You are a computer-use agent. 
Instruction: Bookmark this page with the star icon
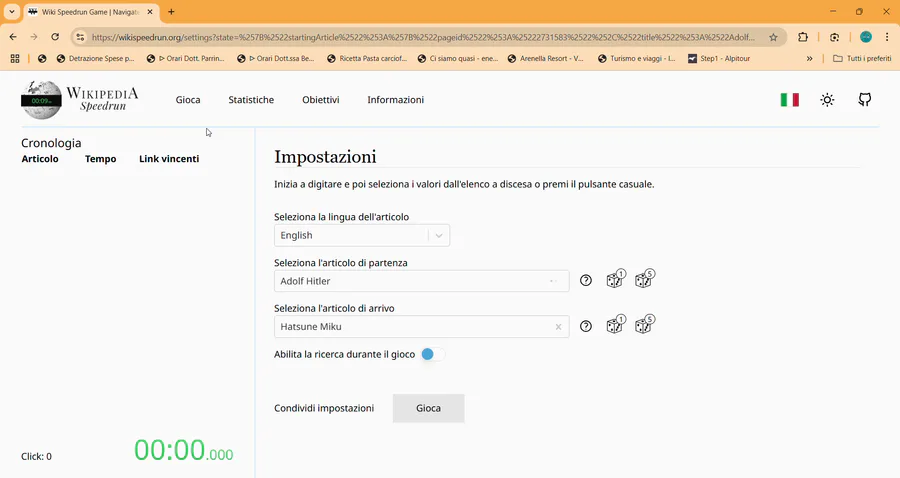click(773, 37)
